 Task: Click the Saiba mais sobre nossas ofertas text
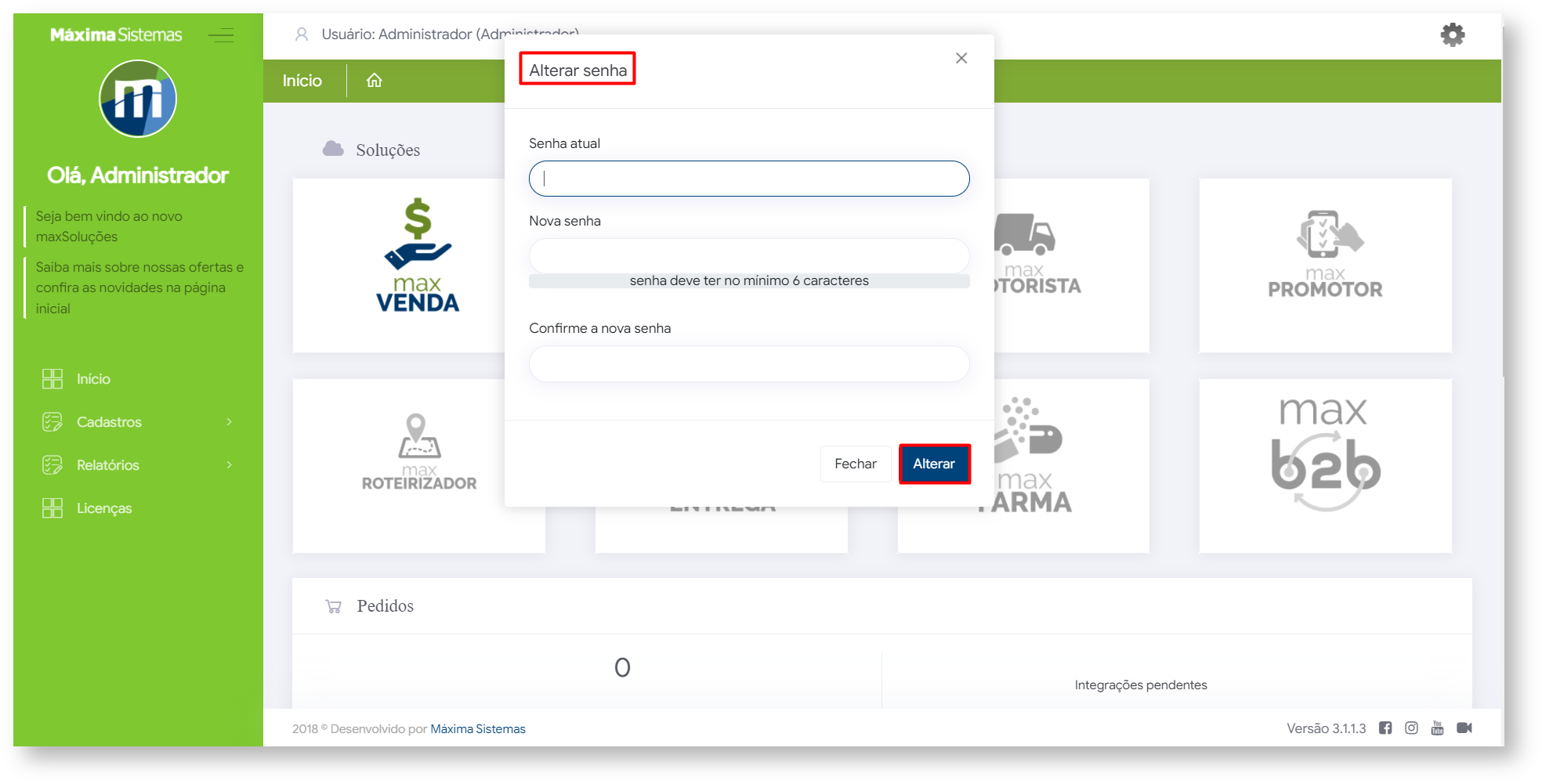[139, 287]
